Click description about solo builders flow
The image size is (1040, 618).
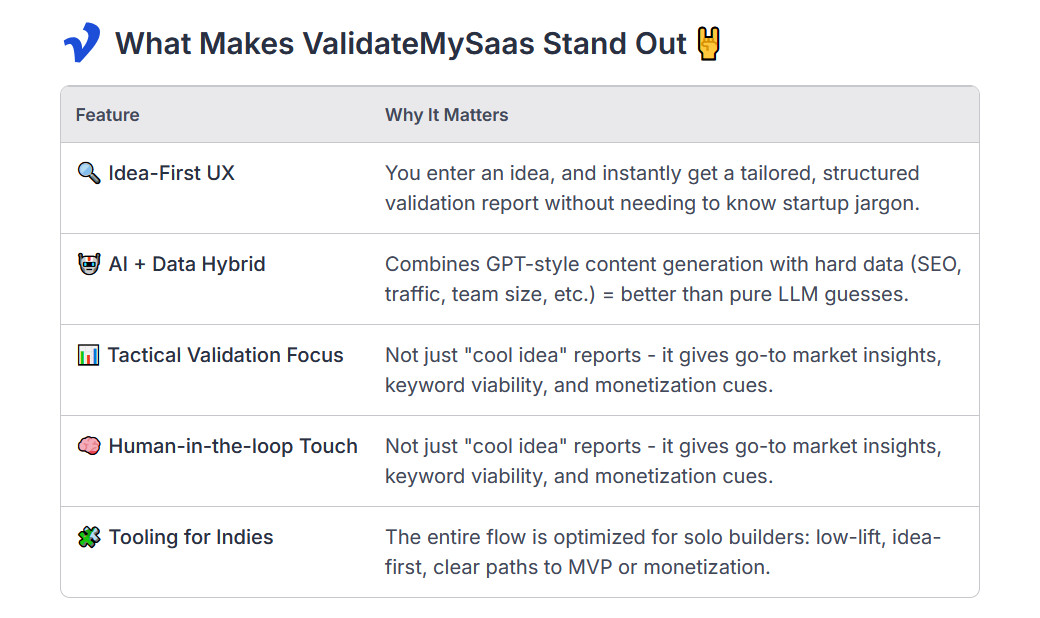[663, 552]
